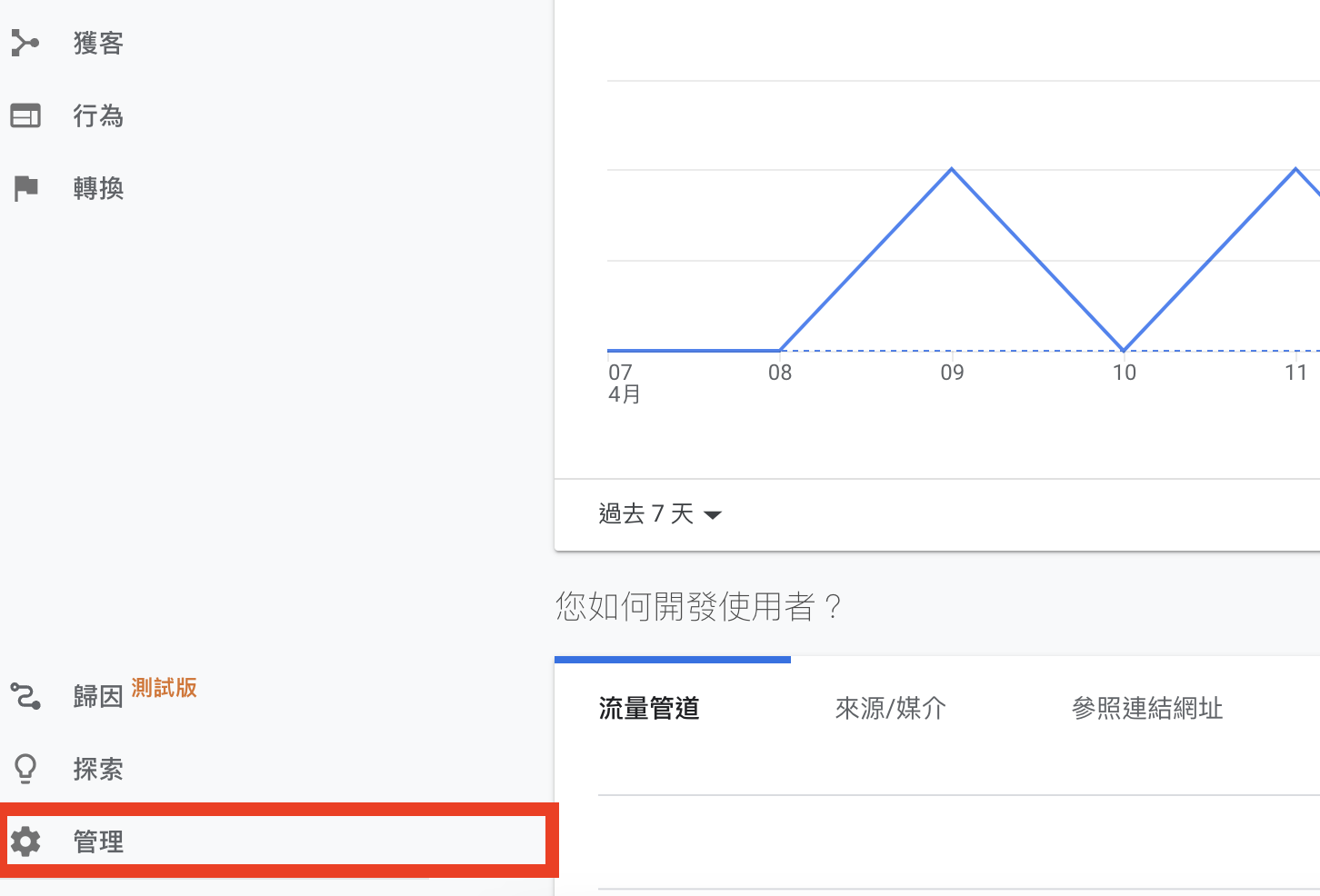
Task: Click the 07 4月 axis date label
Action: [625, 383]
